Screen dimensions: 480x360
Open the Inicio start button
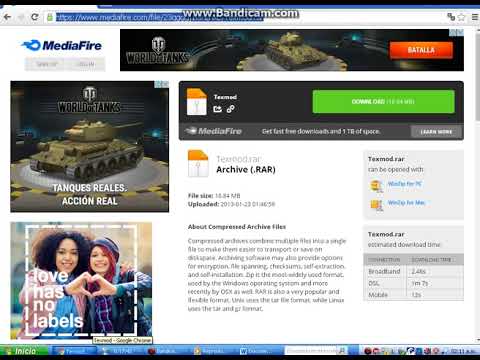pos(24,351)
